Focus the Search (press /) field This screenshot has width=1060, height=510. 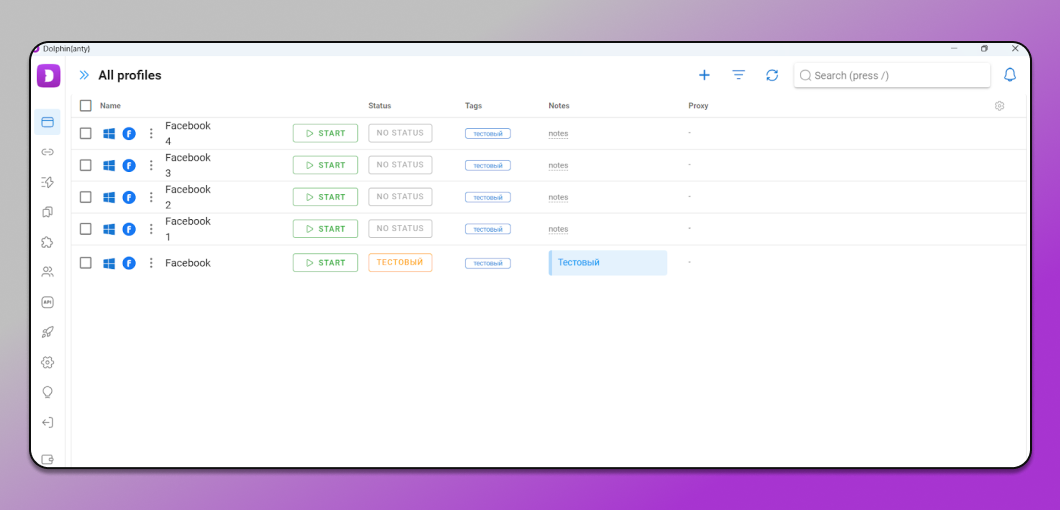coord(892,75)
